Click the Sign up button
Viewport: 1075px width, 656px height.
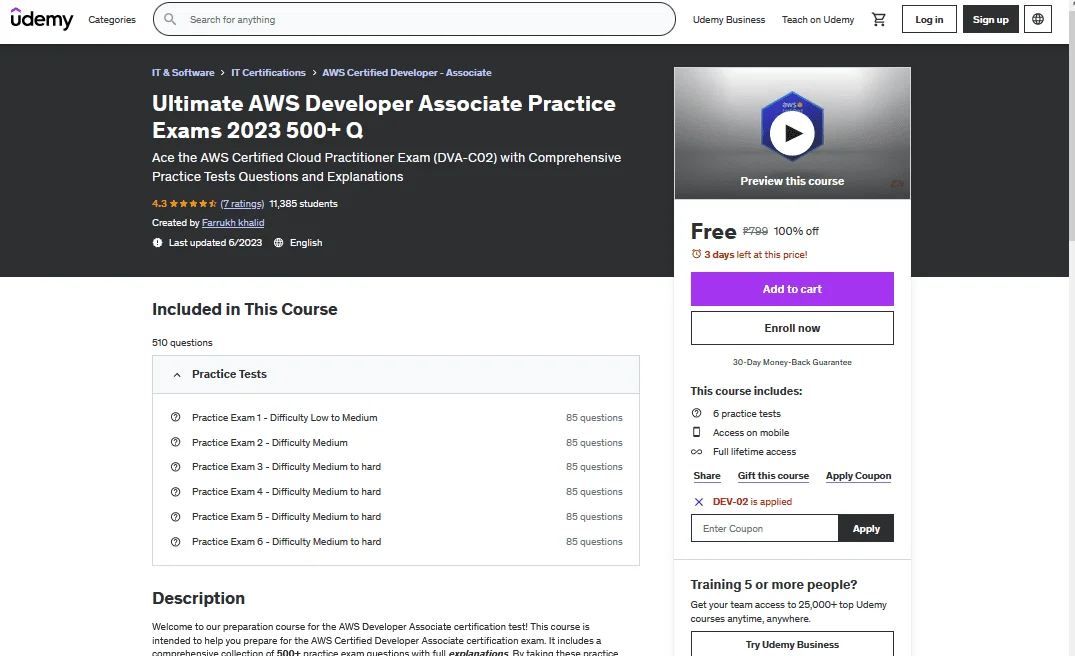(991, 19)
